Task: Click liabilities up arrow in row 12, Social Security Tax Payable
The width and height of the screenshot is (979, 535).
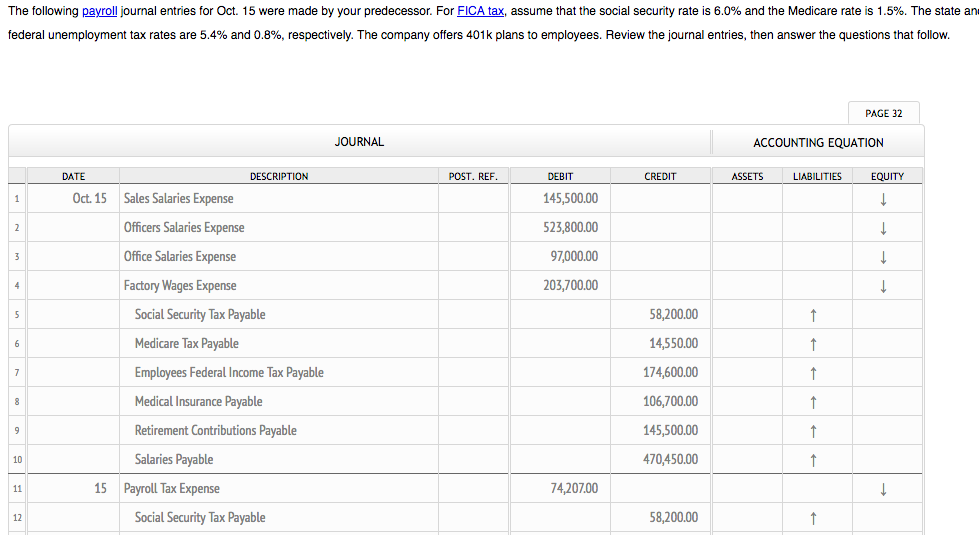Action: point(813,518)
